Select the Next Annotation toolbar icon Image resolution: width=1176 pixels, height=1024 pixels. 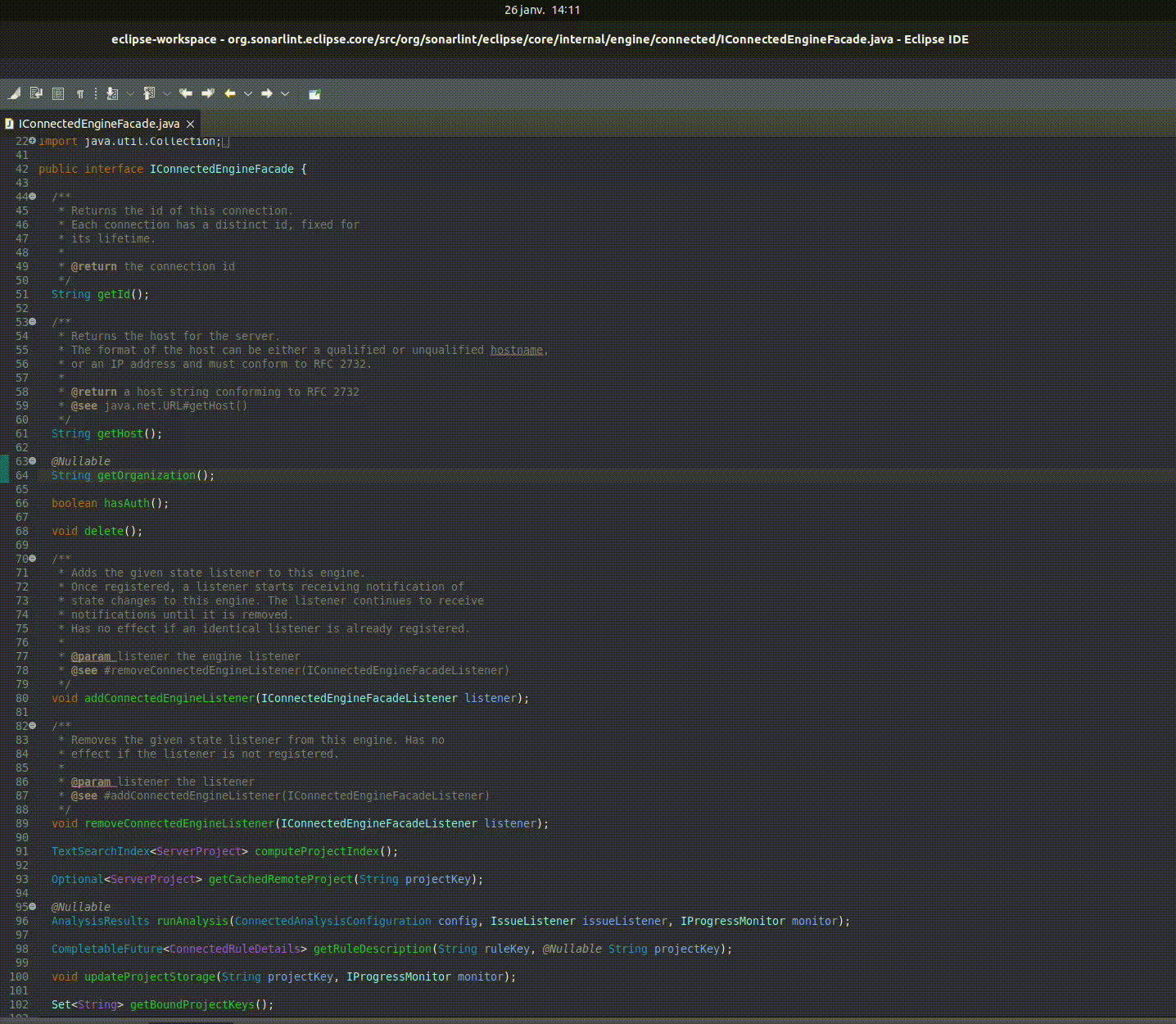pyautogui.click(x=112, y=93)
